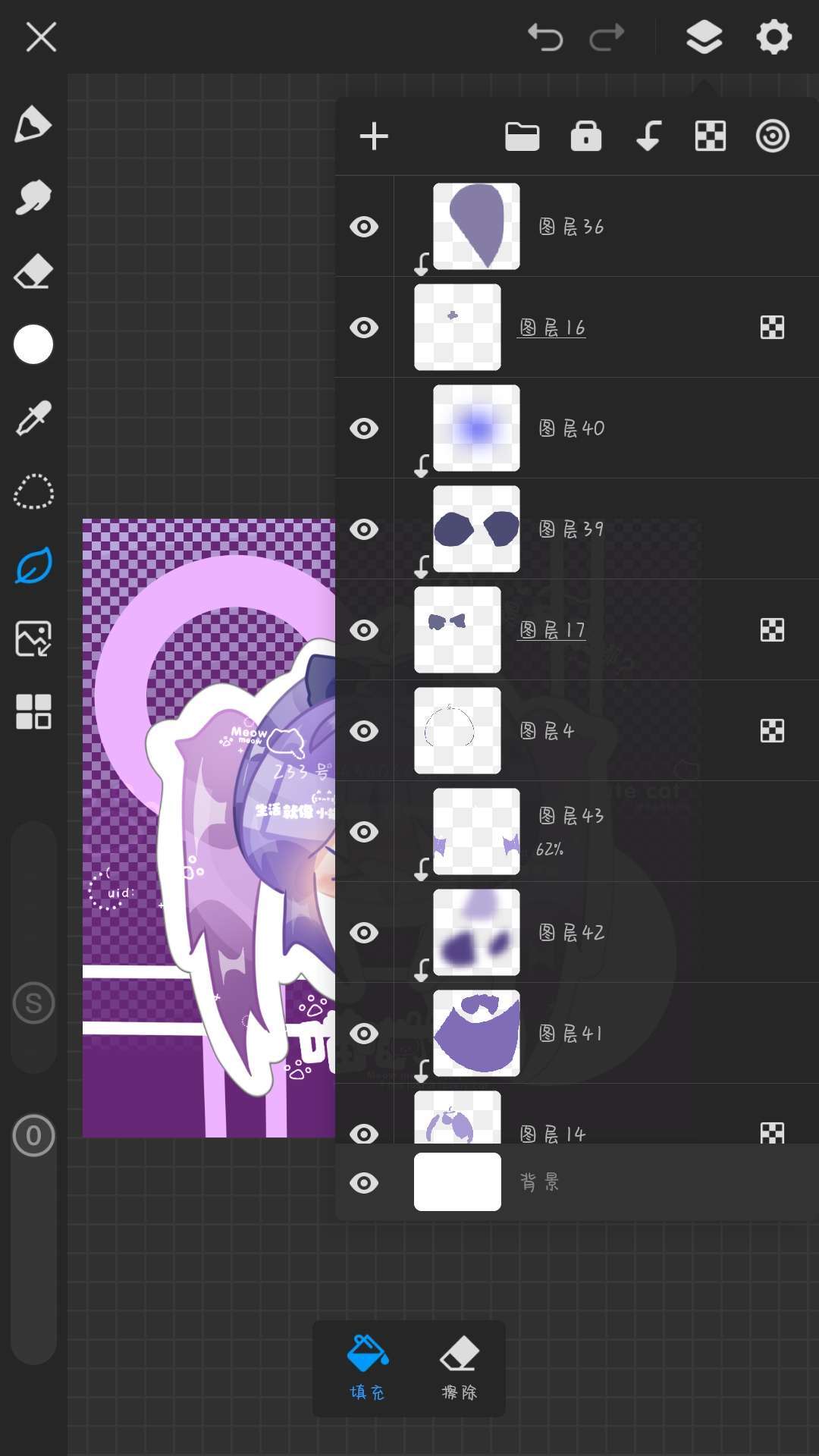
Task: Lock the selected layer
Action: point(585,136)
